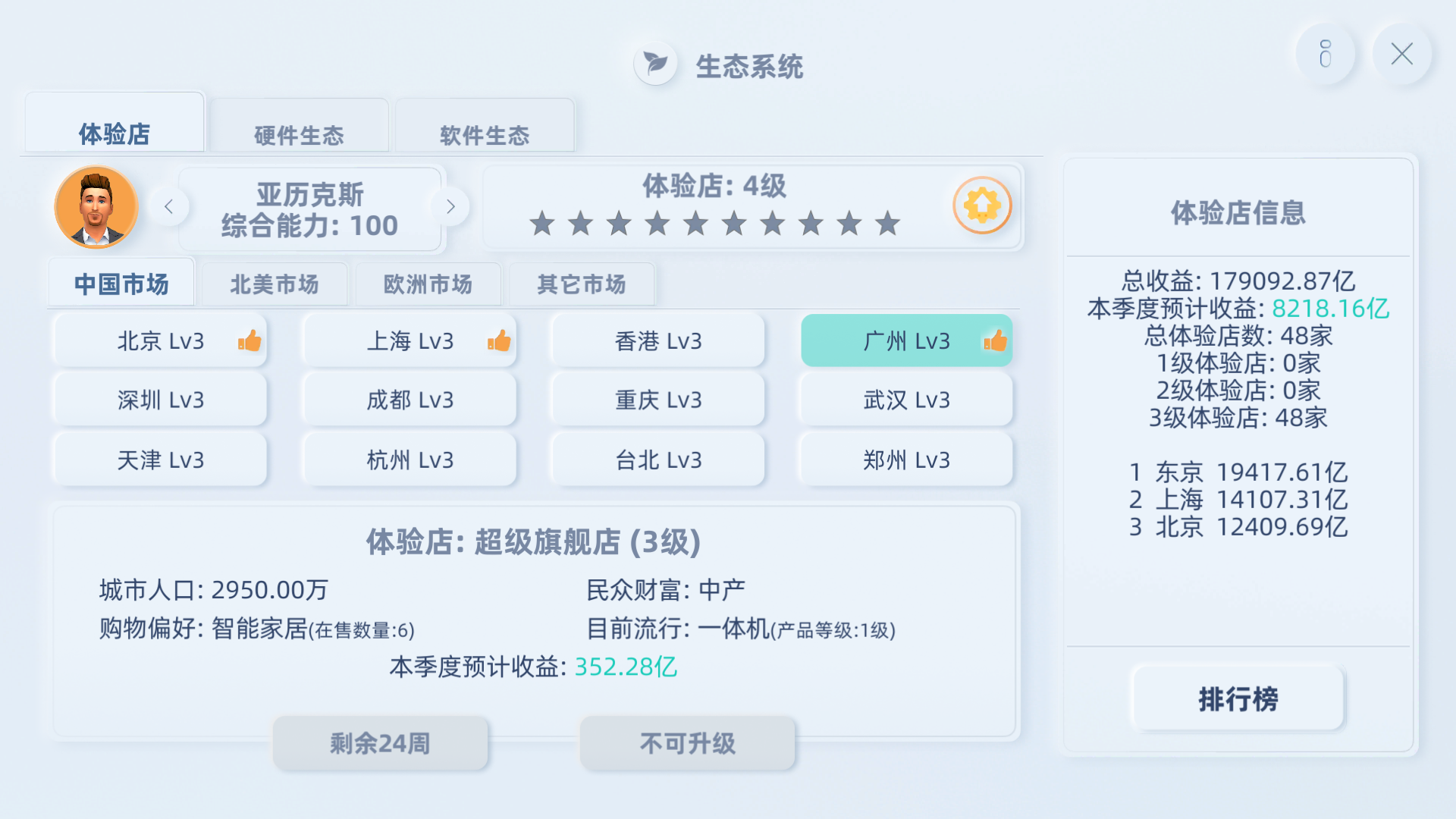
Task: Select the 欧洲市场 tab
Action: 428,284
